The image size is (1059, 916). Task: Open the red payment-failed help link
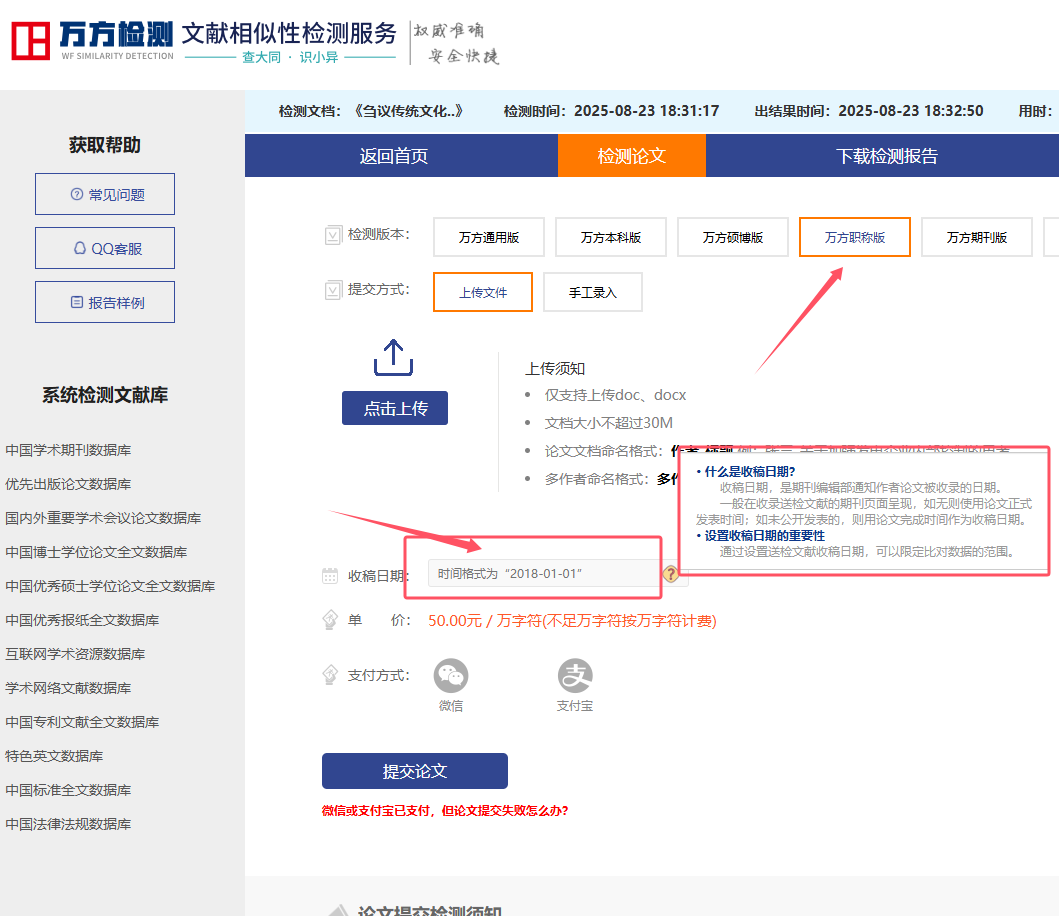tap(445, 811)
